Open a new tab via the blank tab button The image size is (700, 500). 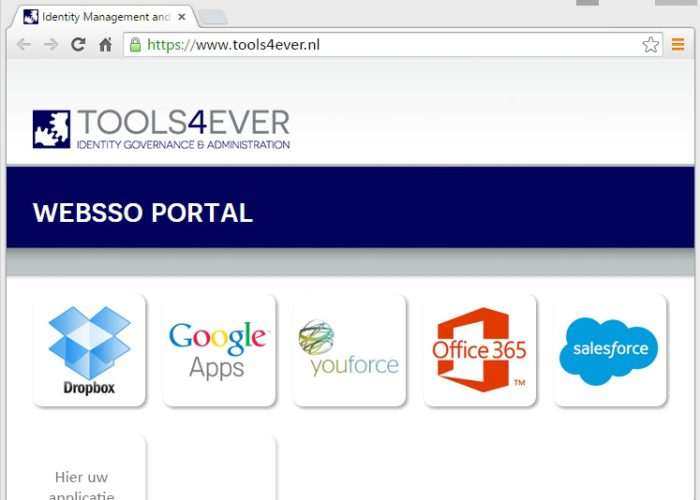212,17
